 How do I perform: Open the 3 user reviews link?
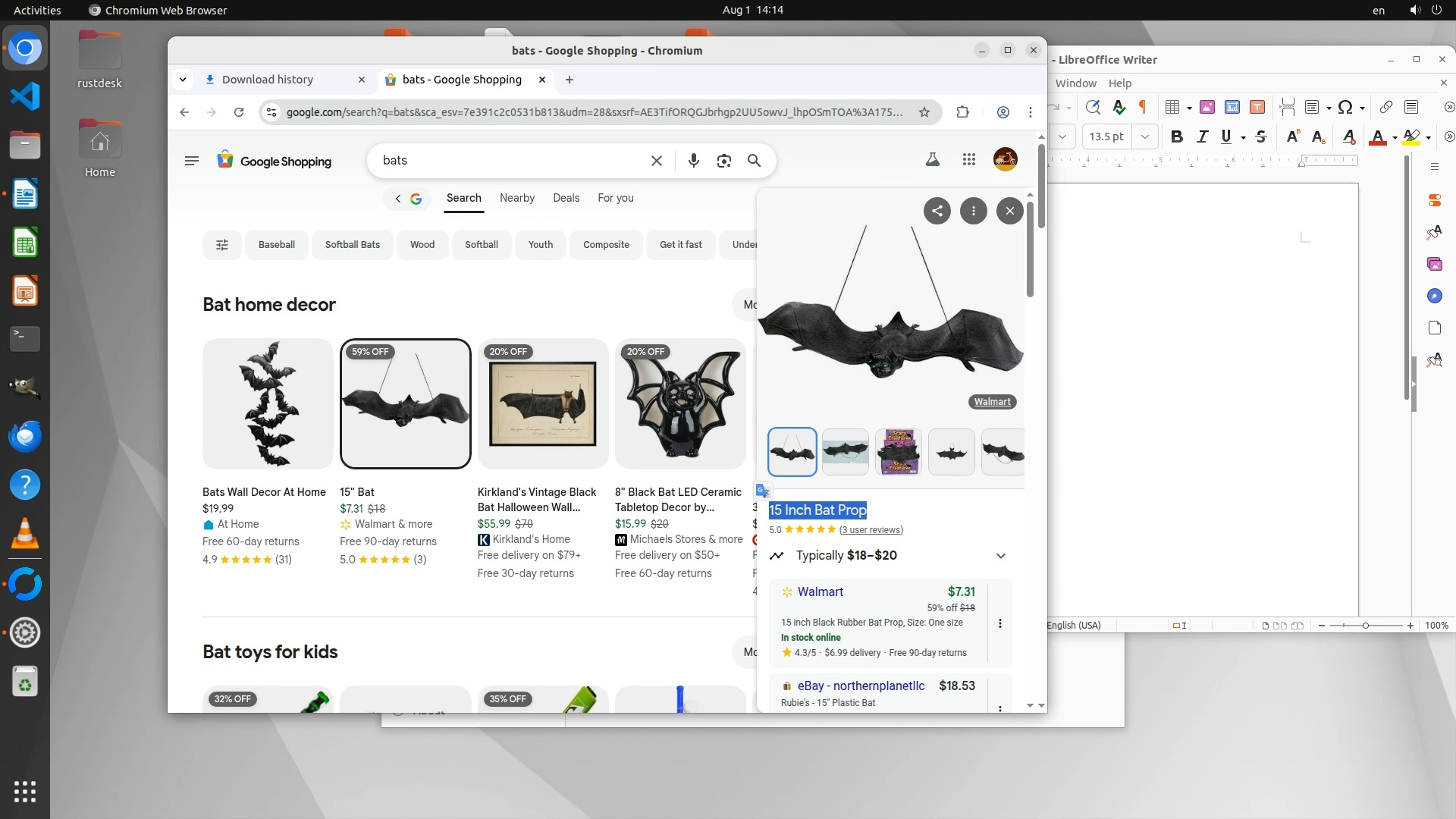[871, 530]
